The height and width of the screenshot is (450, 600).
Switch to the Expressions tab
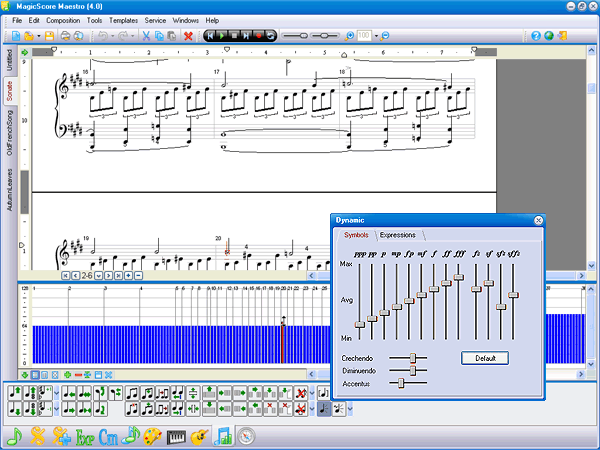(x=398, y=235)
